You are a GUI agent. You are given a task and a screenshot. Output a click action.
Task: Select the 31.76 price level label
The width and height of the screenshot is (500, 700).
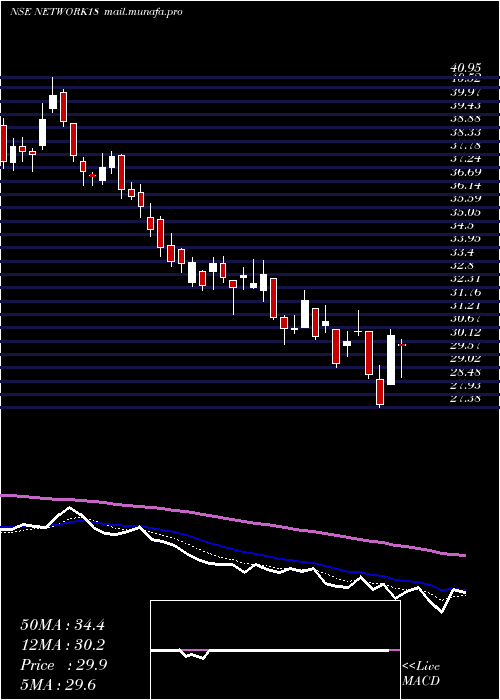tap(465, 292)
